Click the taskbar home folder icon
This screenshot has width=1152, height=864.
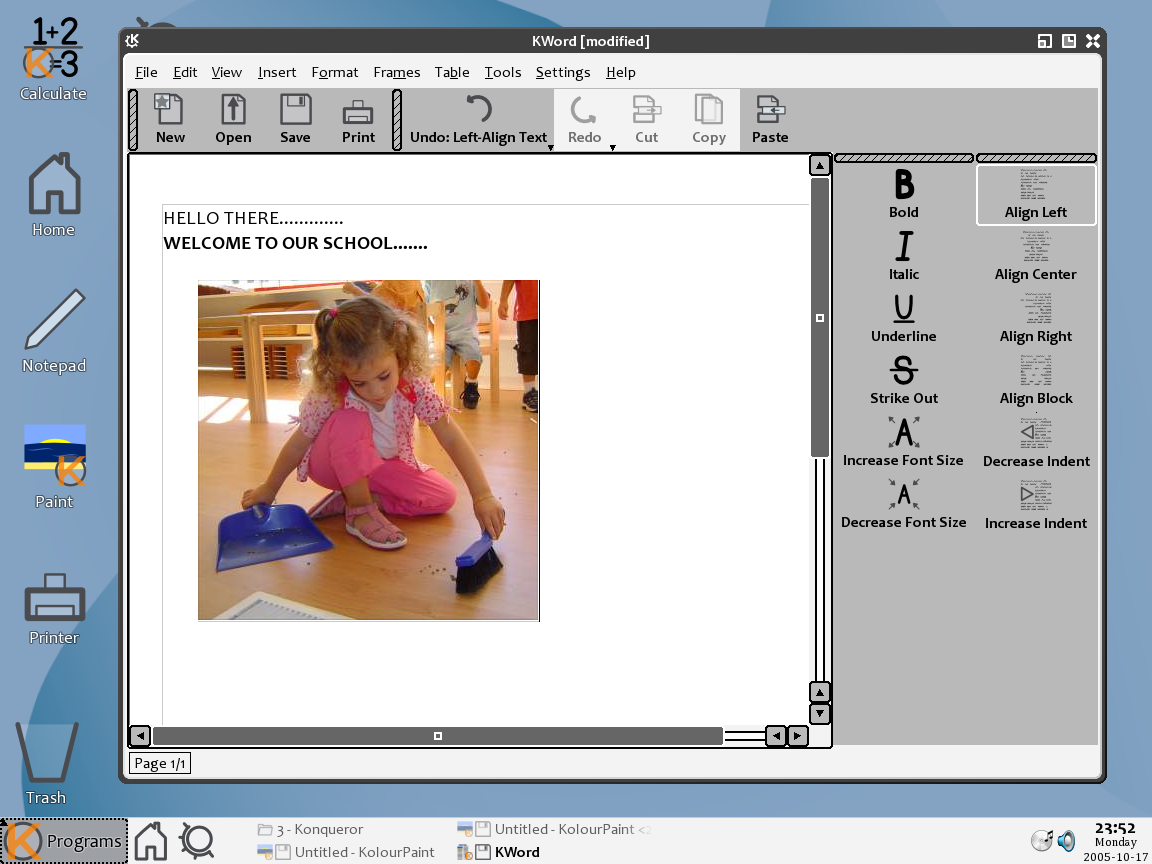pyautogui.click(x=151, y=840)
